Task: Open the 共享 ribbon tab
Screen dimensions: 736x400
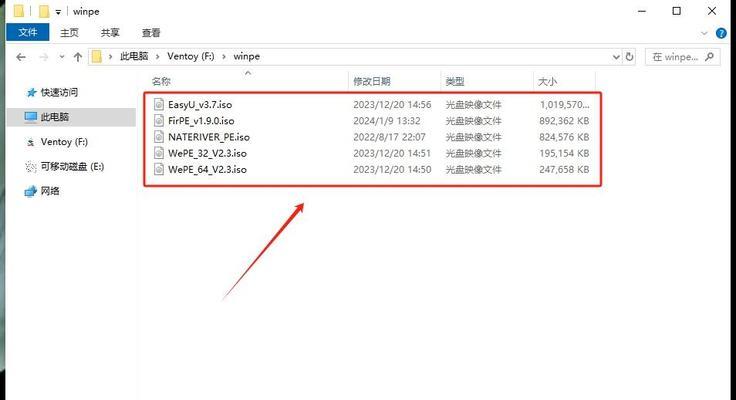Action: (110, 33)
